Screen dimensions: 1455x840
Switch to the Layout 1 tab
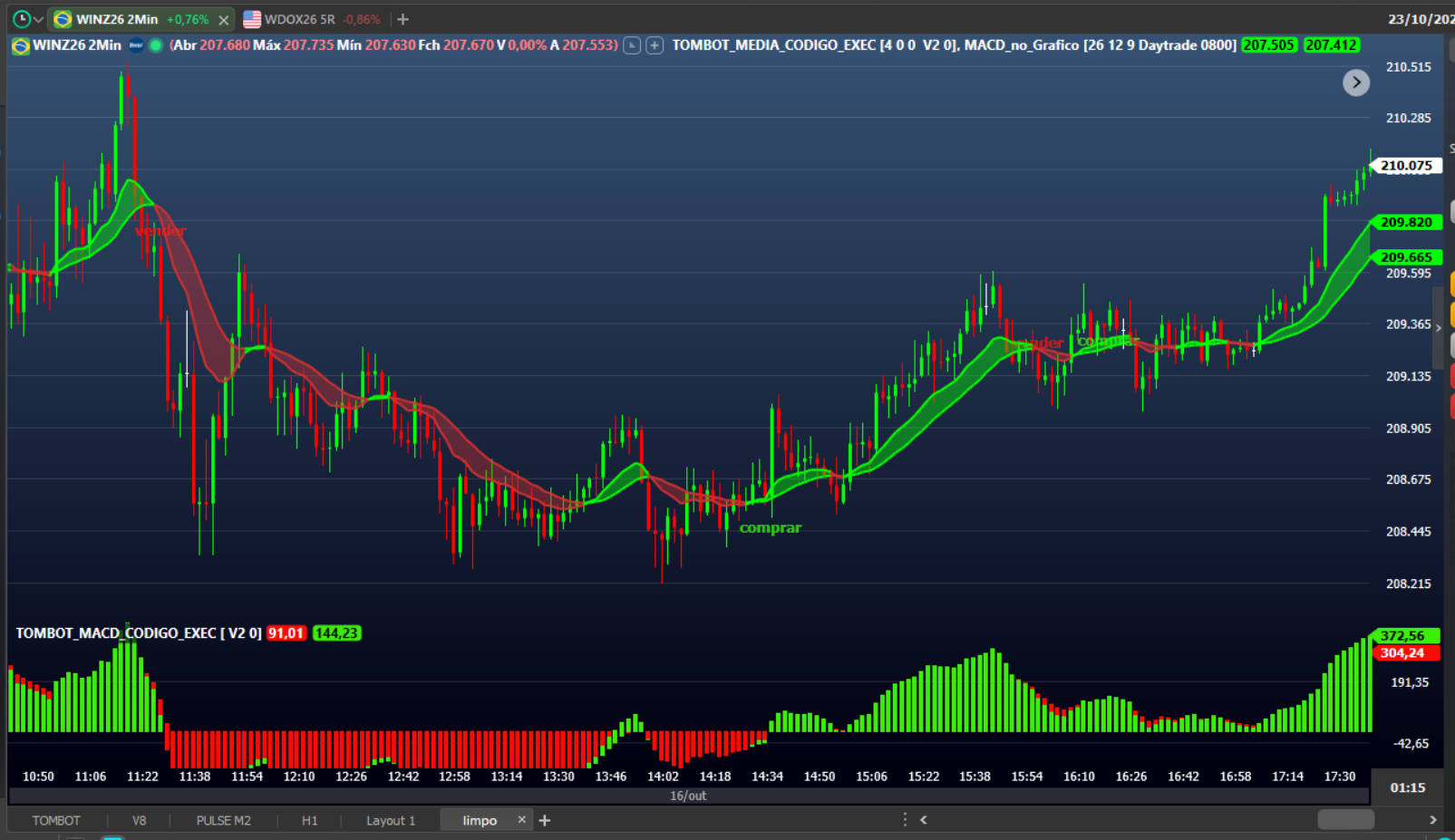391,820
